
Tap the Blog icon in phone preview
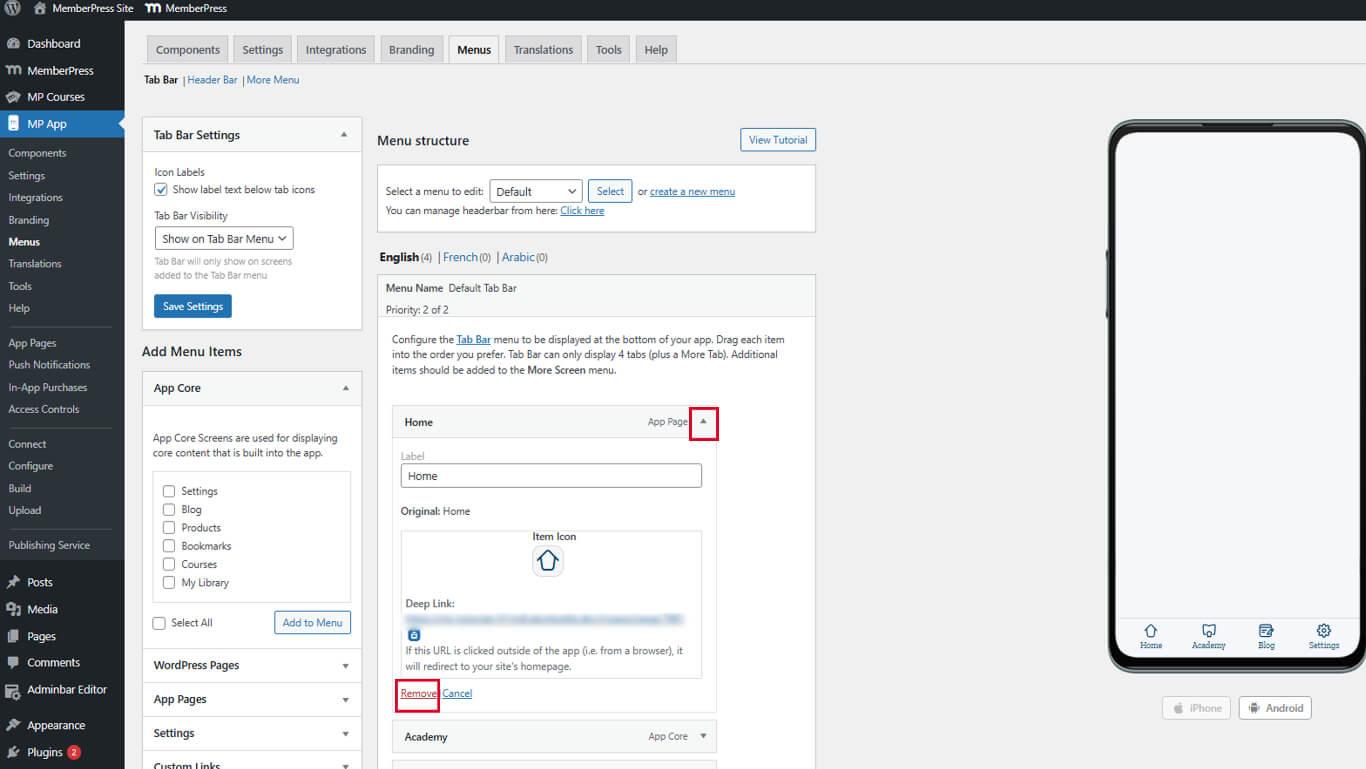coord(1266,631)
